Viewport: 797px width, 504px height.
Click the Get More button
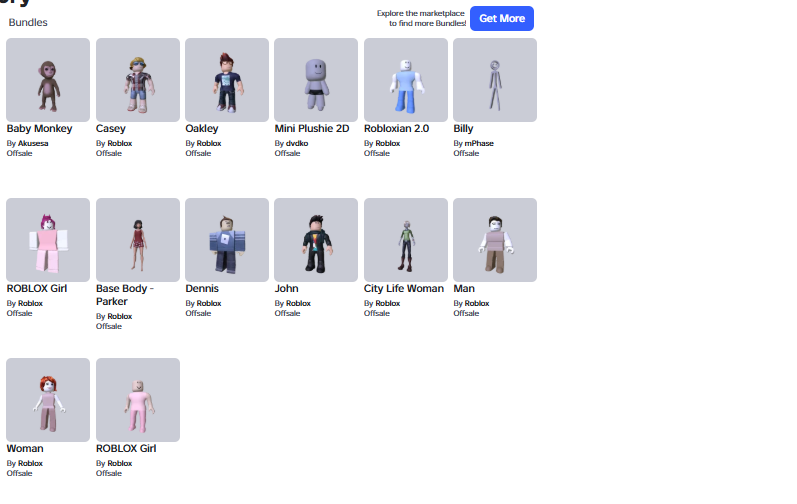502,18
